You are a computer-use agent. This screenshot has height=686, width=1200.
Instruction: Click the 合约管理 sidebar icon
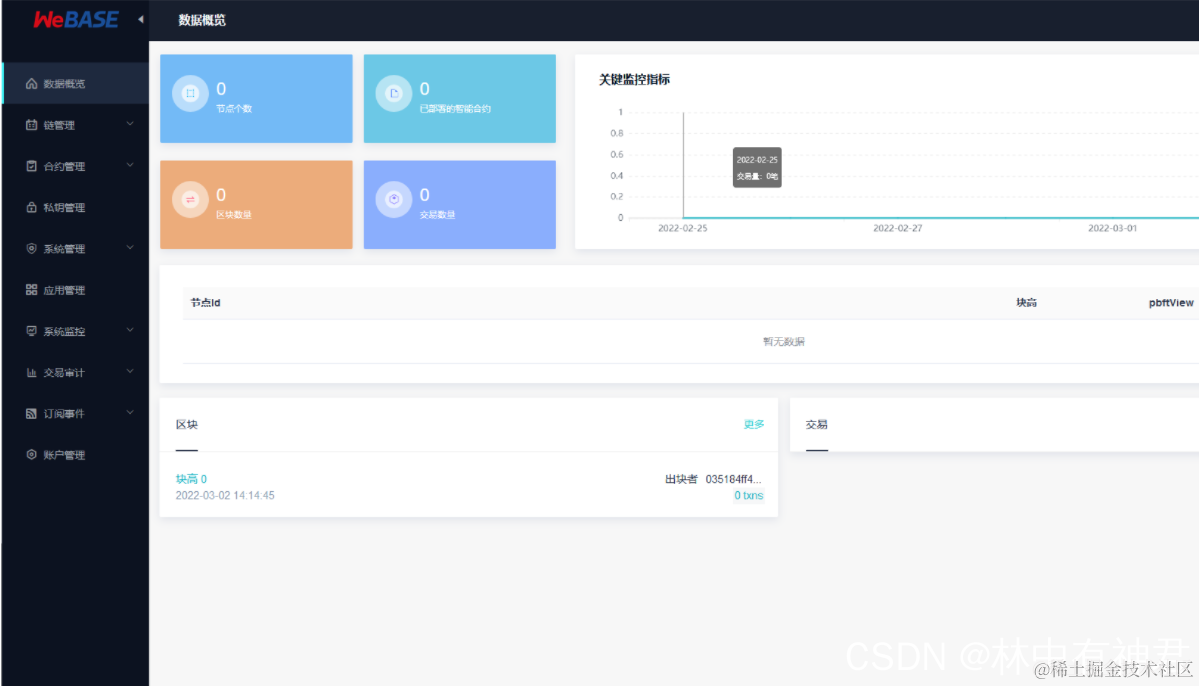tap(31, 166)
